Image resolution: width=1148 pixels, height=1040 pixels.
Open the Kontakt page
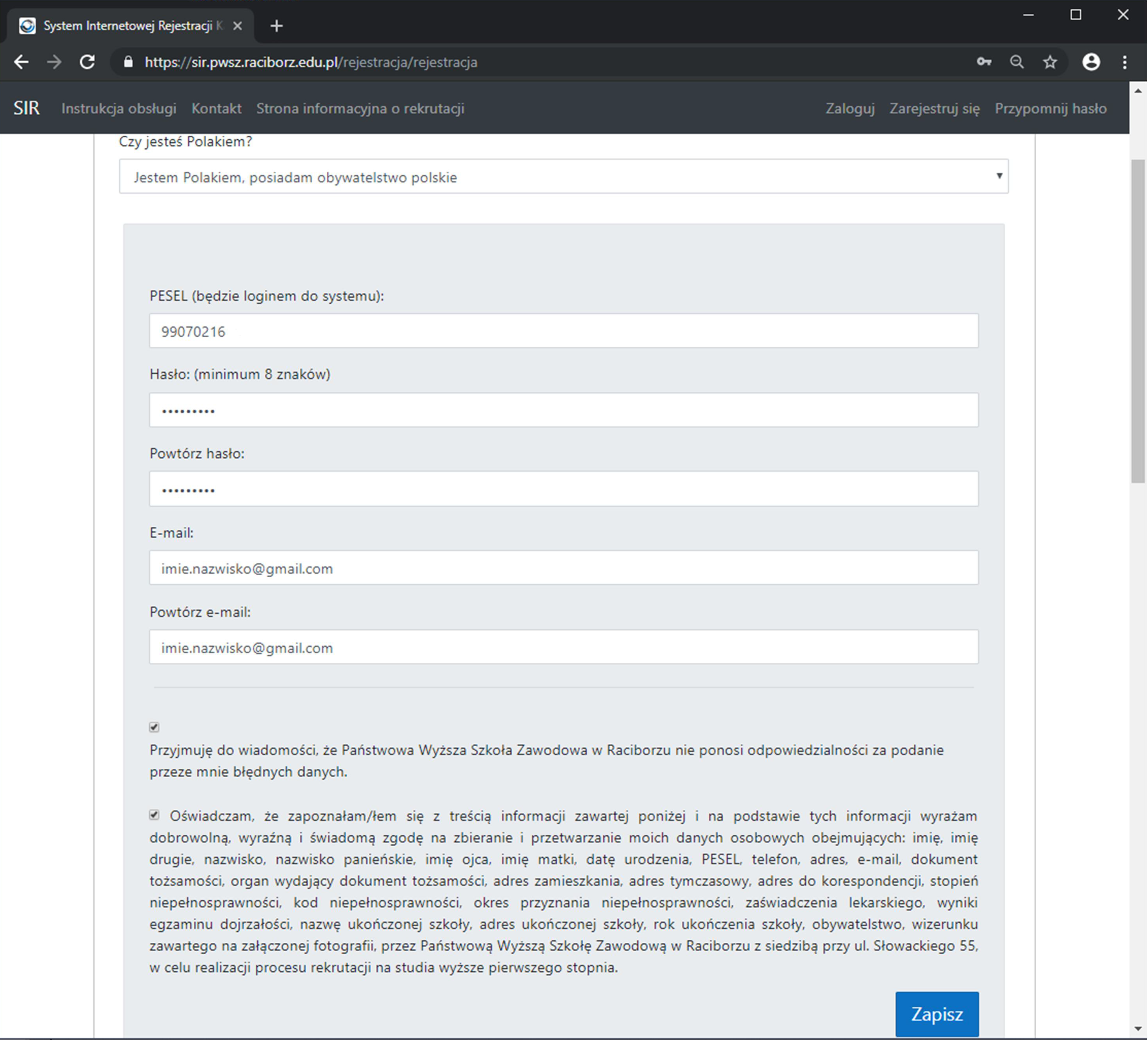[217, 109]
